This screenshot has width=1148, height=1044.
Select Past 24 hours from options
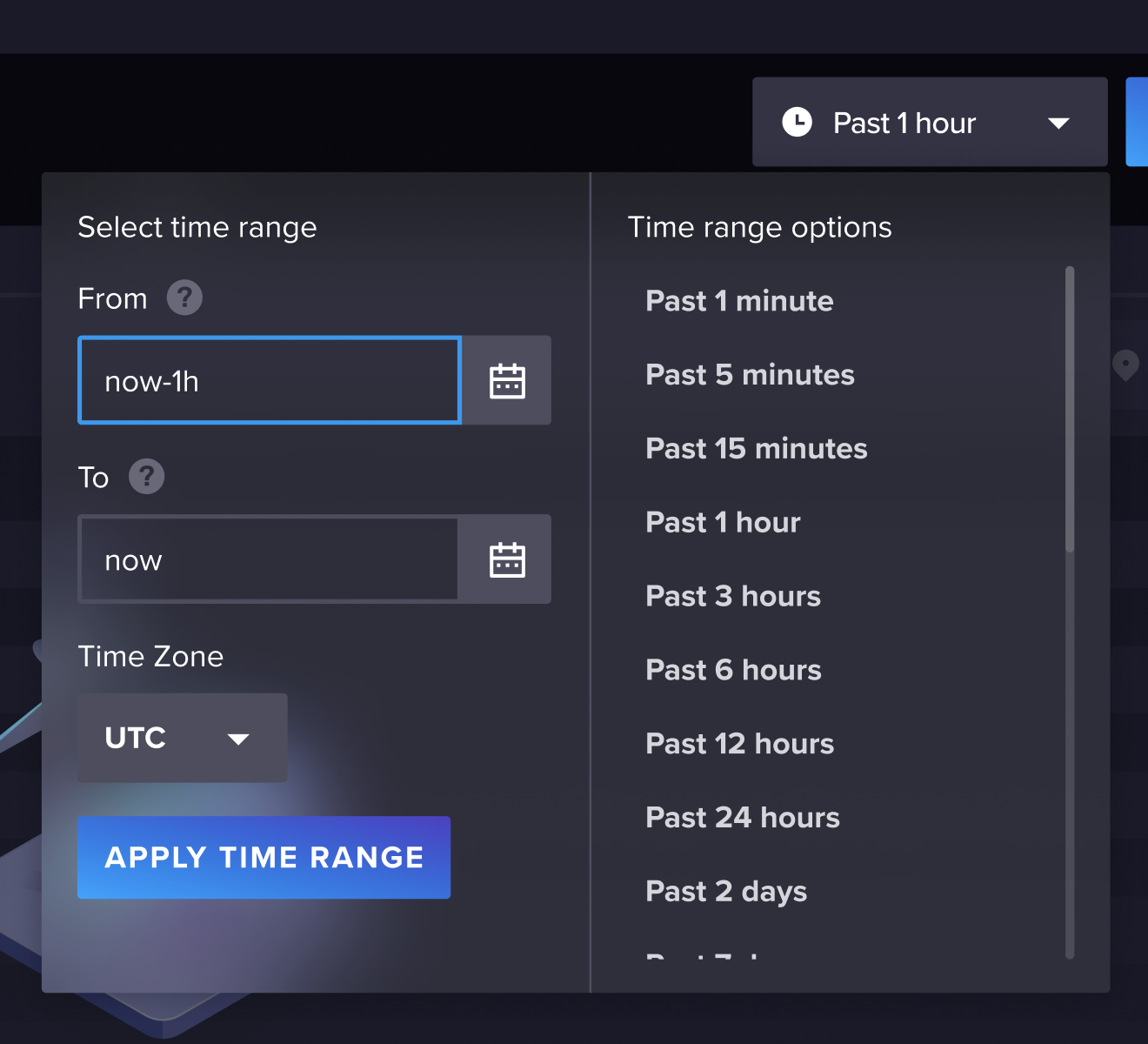[742, 817]
